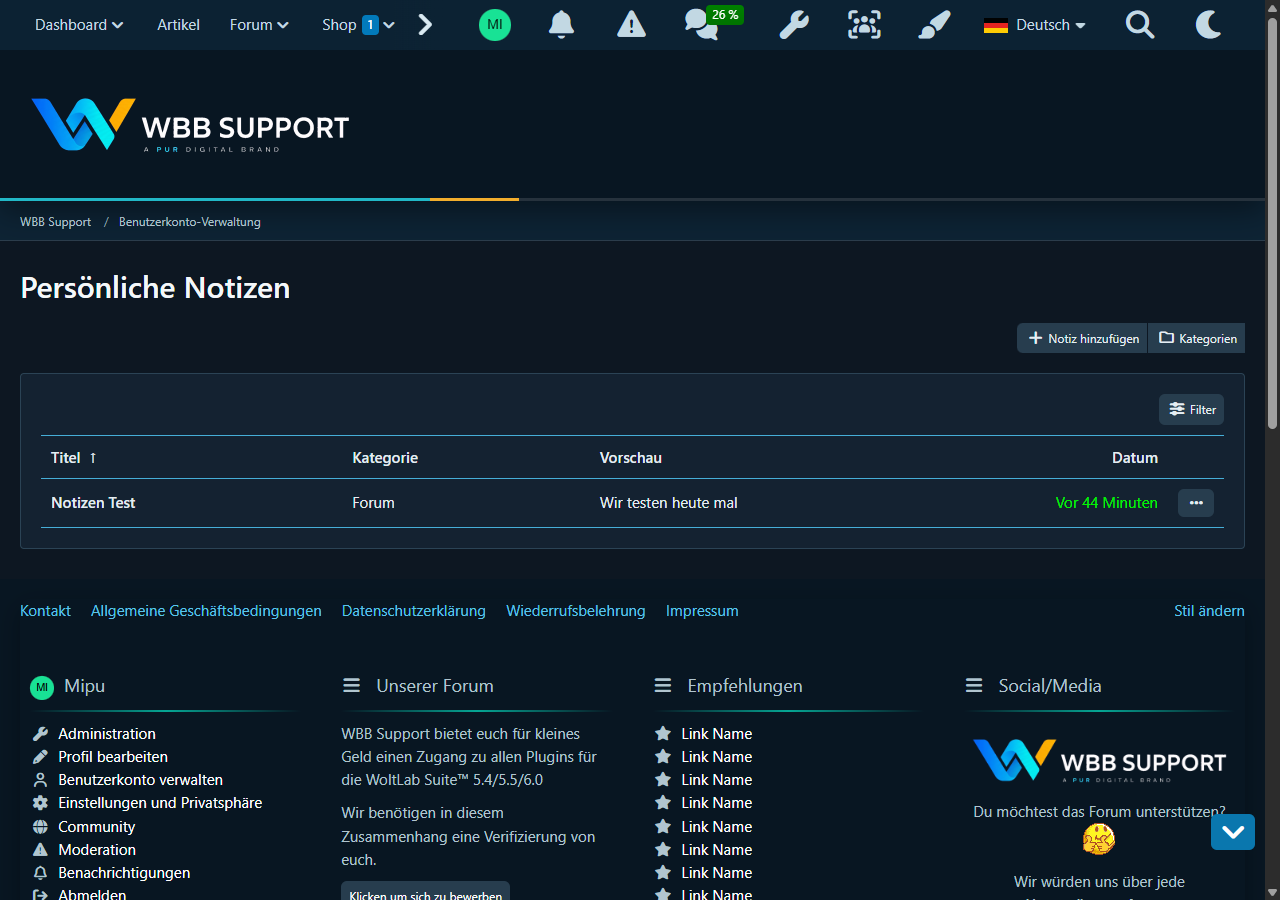Expand more menu items with right chevron
The height and width of the screenshot is (900, 1280).
pyautogui.click(x=425, y=25)
